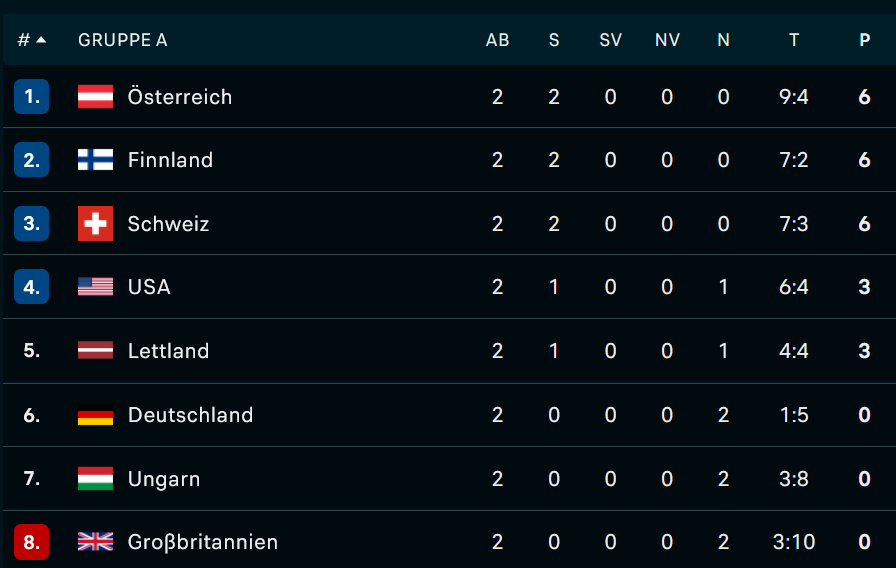Sort by the T goals column
The image size is (896, 568).
click(x=794, y=40)
